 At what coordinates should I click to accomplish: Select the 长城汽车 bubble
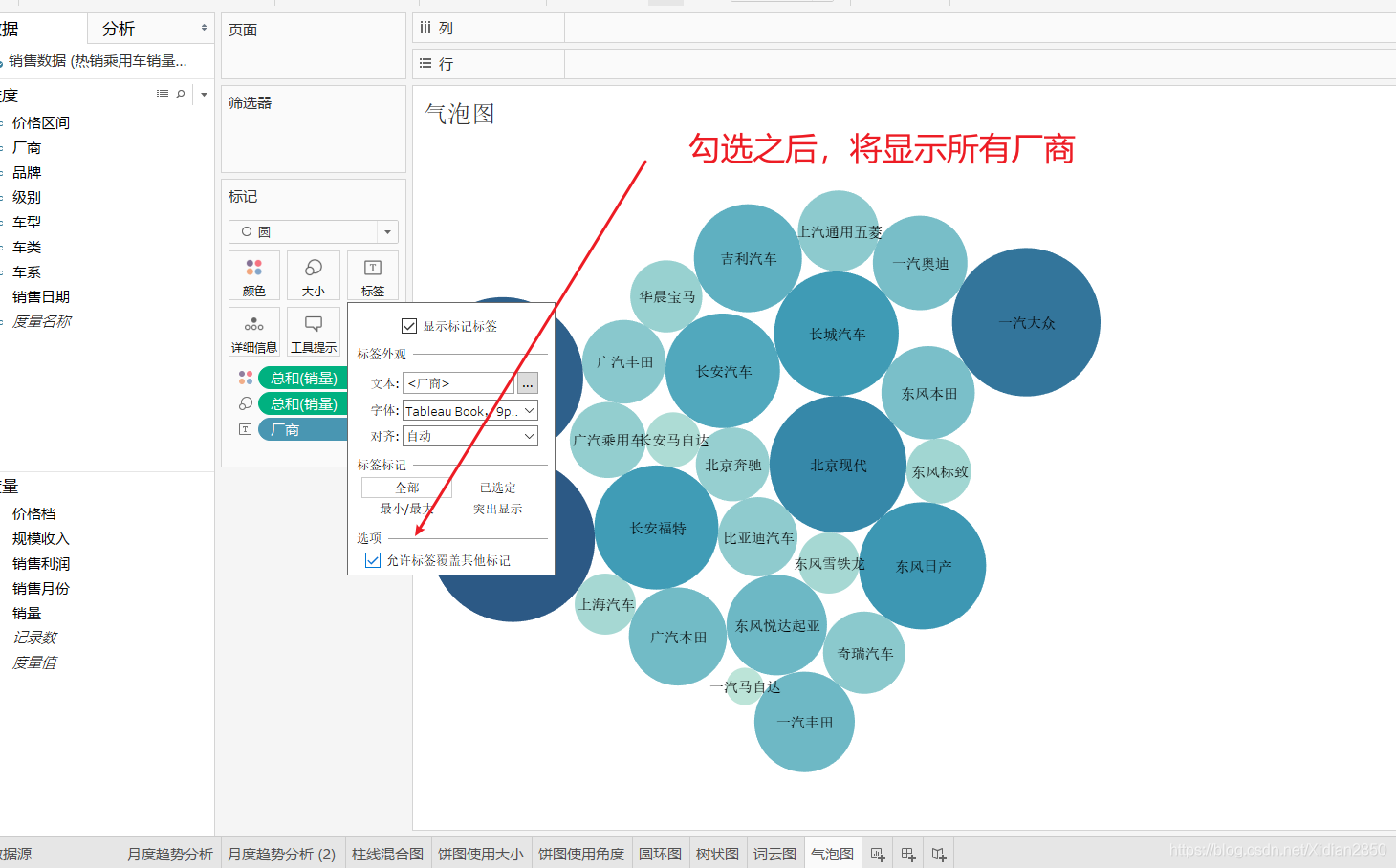(x=837, y=334)
